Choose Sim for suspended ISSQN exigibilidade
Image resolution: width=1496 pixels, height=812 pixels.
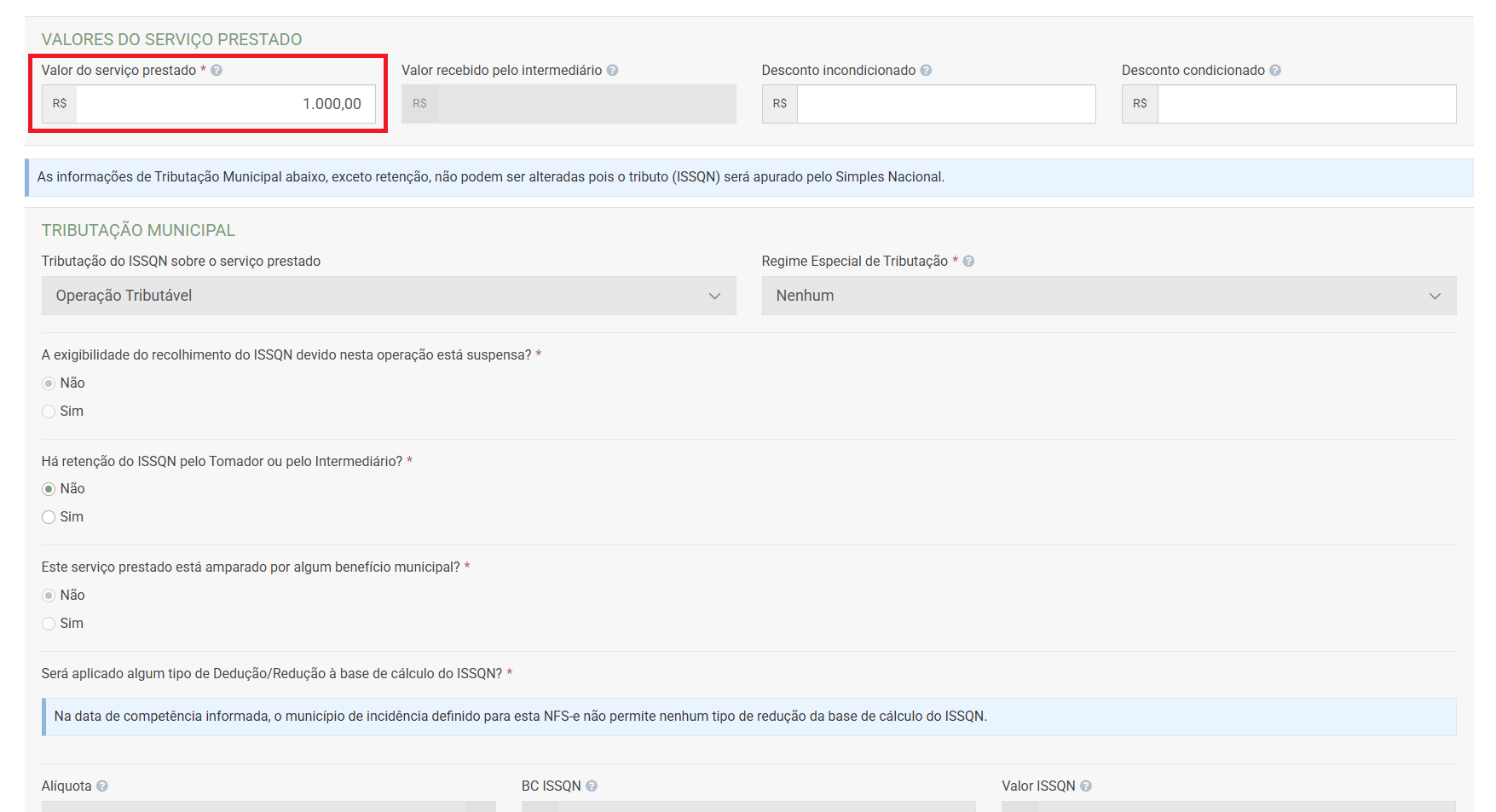tap(49, 412)
